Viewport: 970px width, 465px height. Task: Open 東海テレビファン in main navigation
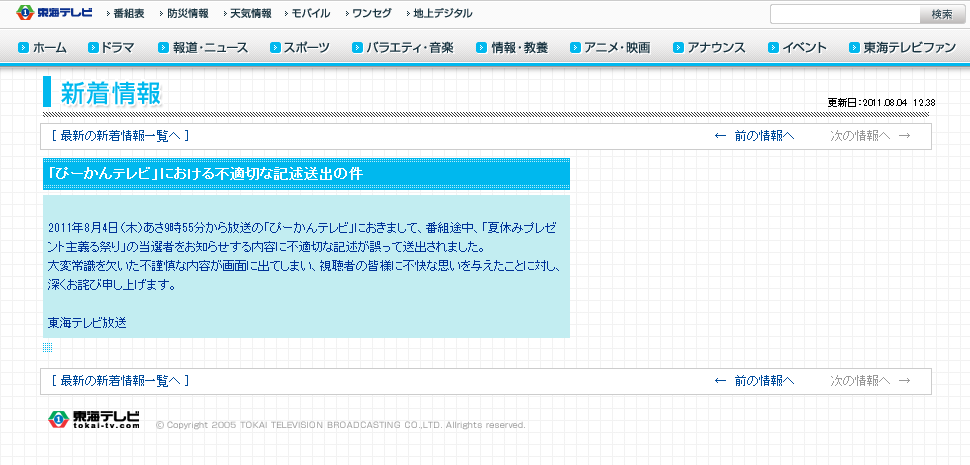point(910,47)
